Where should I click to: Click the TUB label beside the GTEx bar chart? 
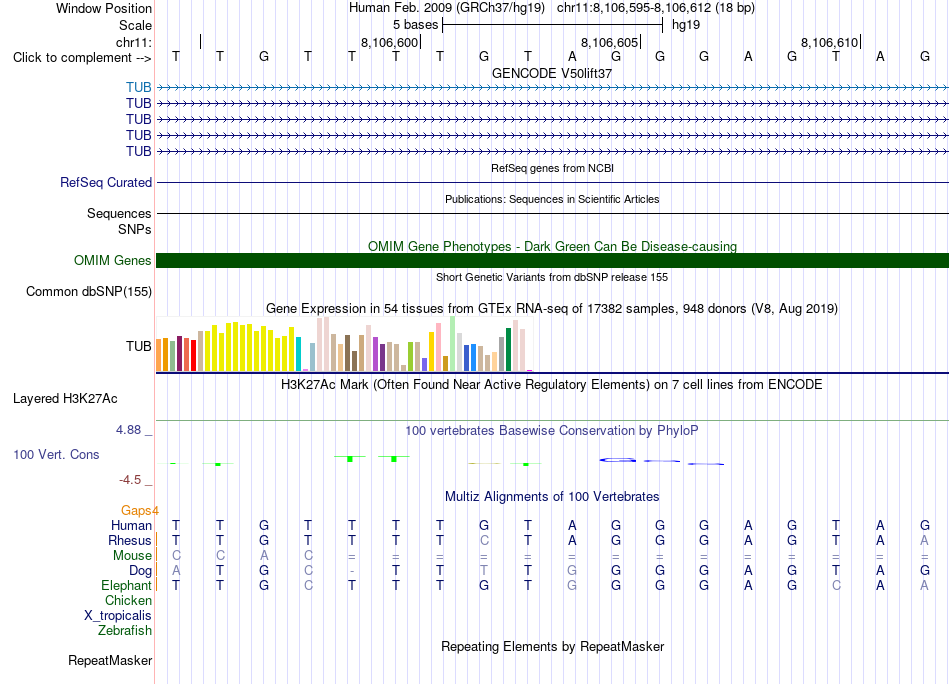pyautogui.click(x=139, y=347)
